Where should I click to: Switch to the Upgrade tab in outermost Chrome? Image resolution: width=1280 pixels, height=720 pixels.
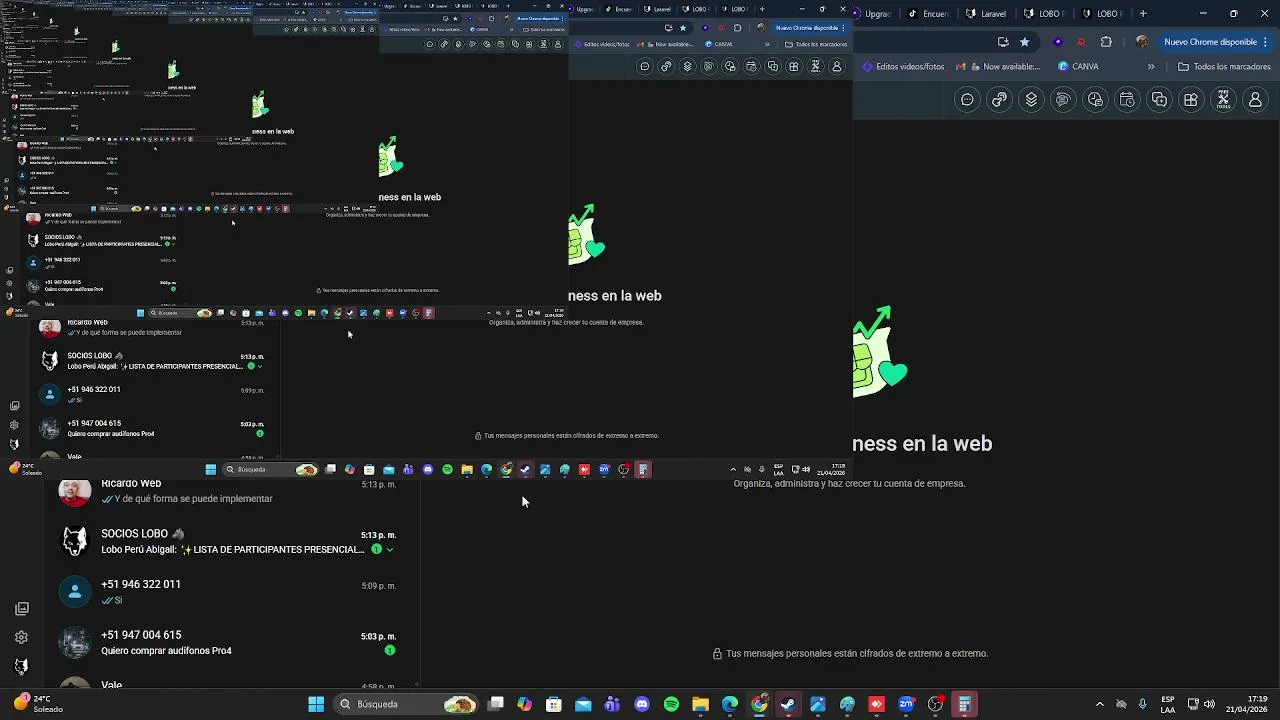pos(874,13)
